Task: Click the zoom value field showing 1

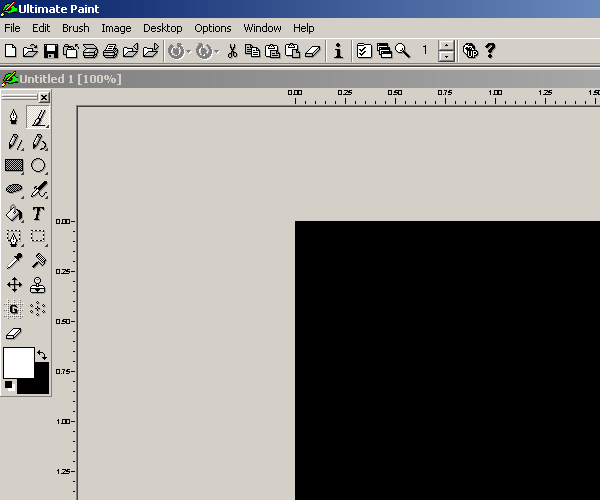Action: pos(425,50)
